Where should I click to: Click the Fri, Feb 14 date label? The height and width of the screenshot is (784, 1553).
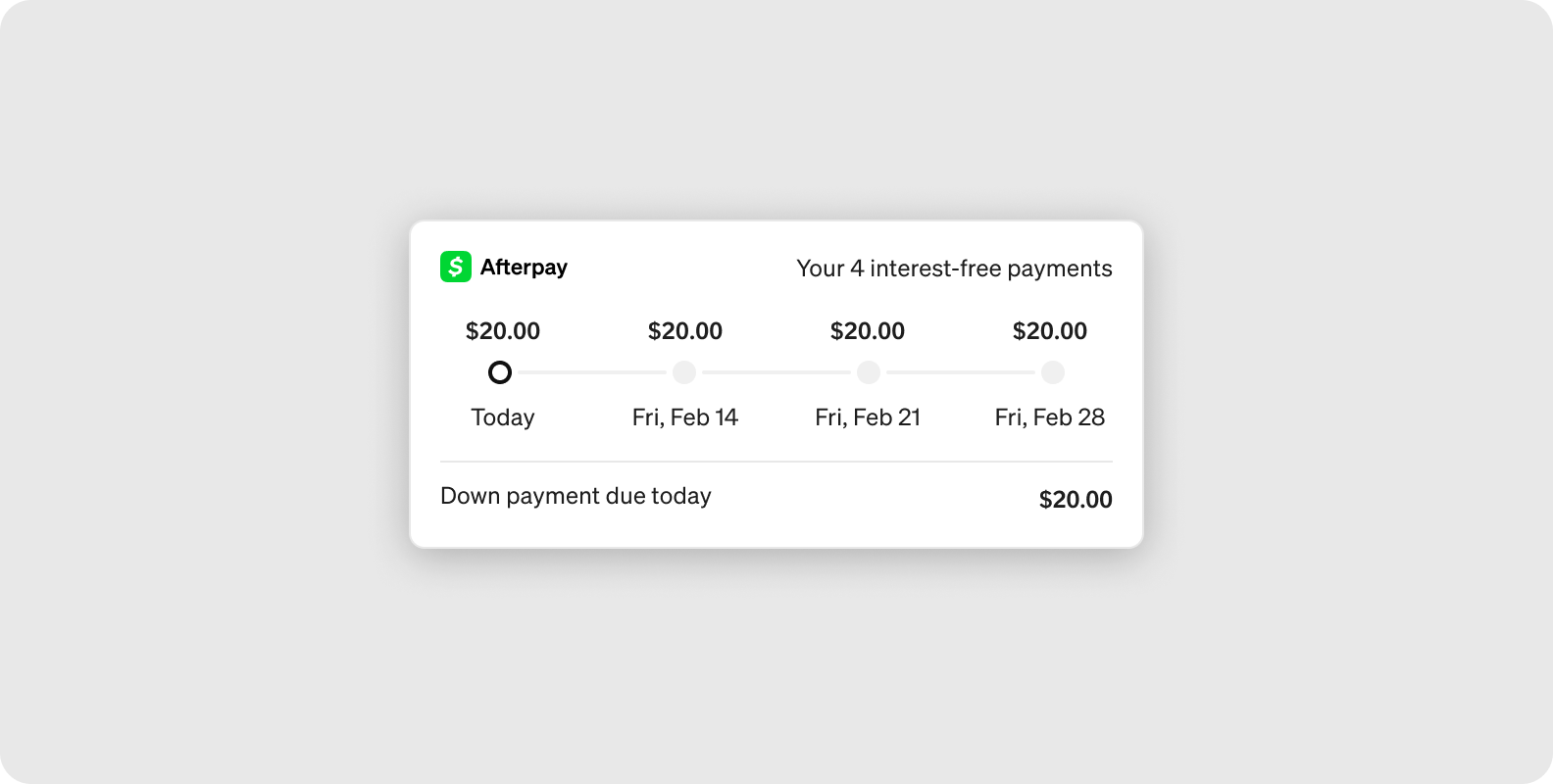685,417
